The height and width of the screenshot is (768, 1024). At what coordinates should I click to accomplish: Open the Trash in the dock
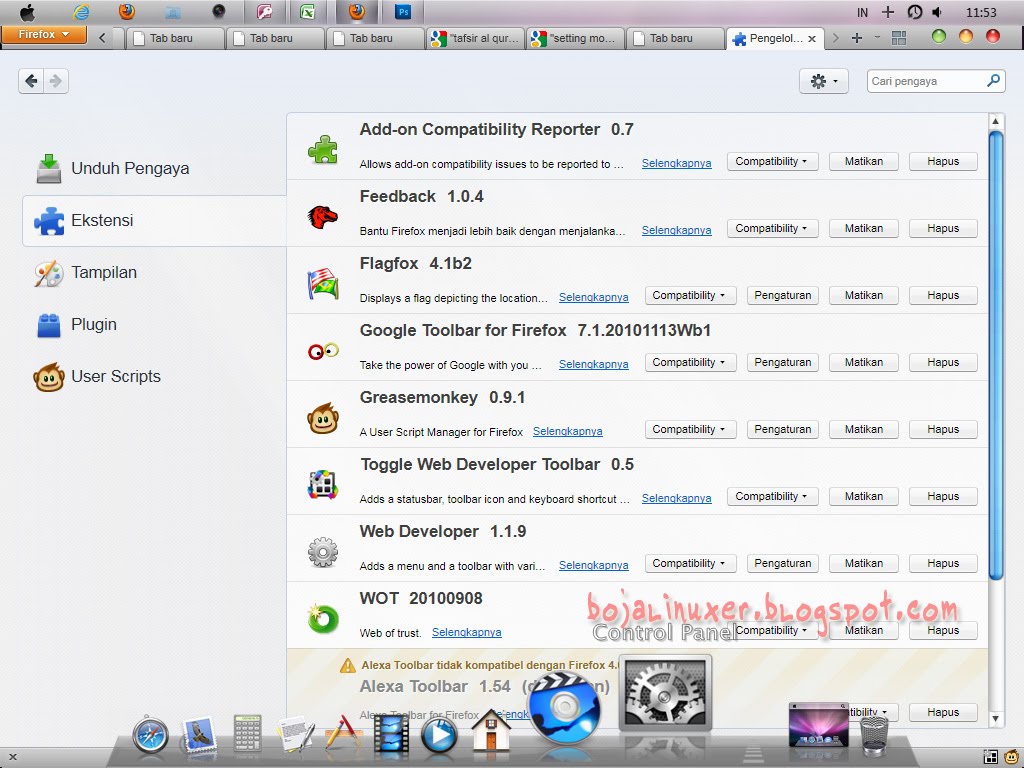(874, 735)
